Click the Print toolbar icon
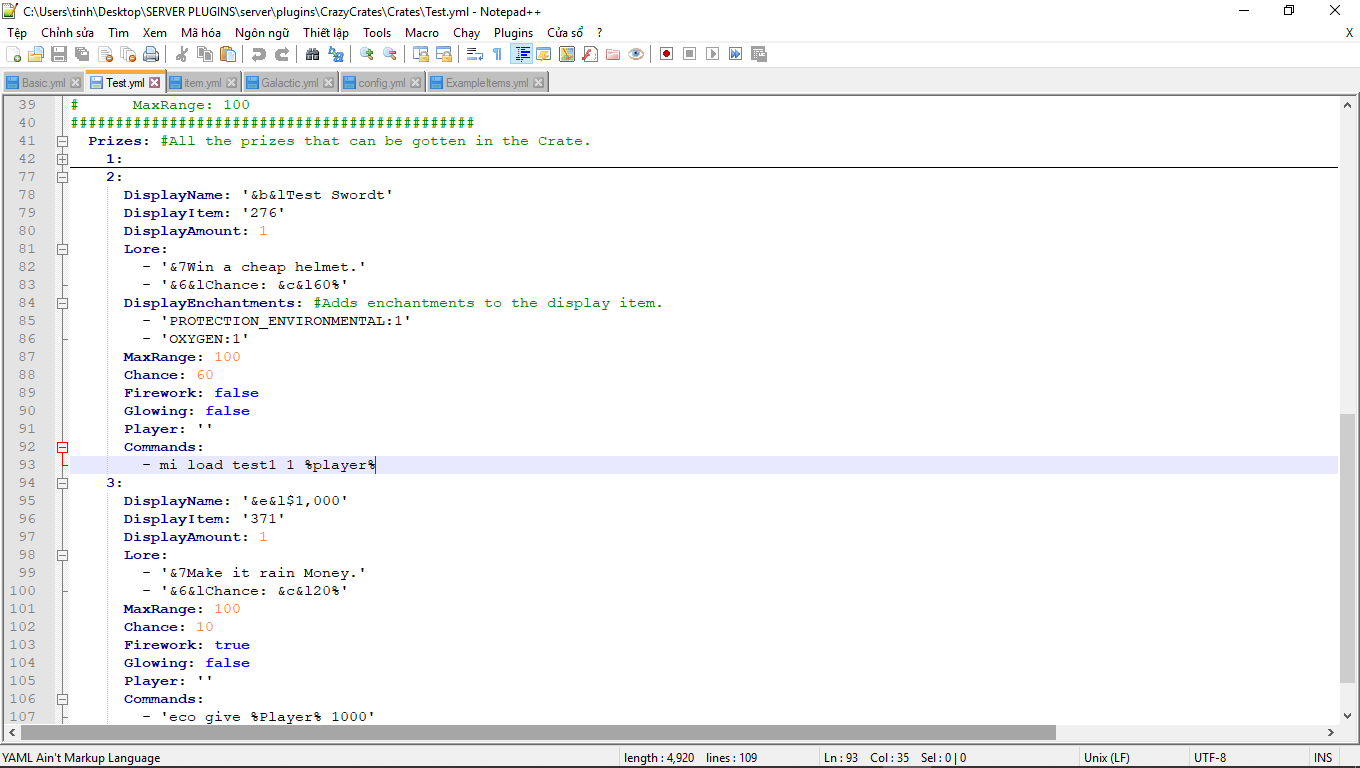 (x=150, y=54)
